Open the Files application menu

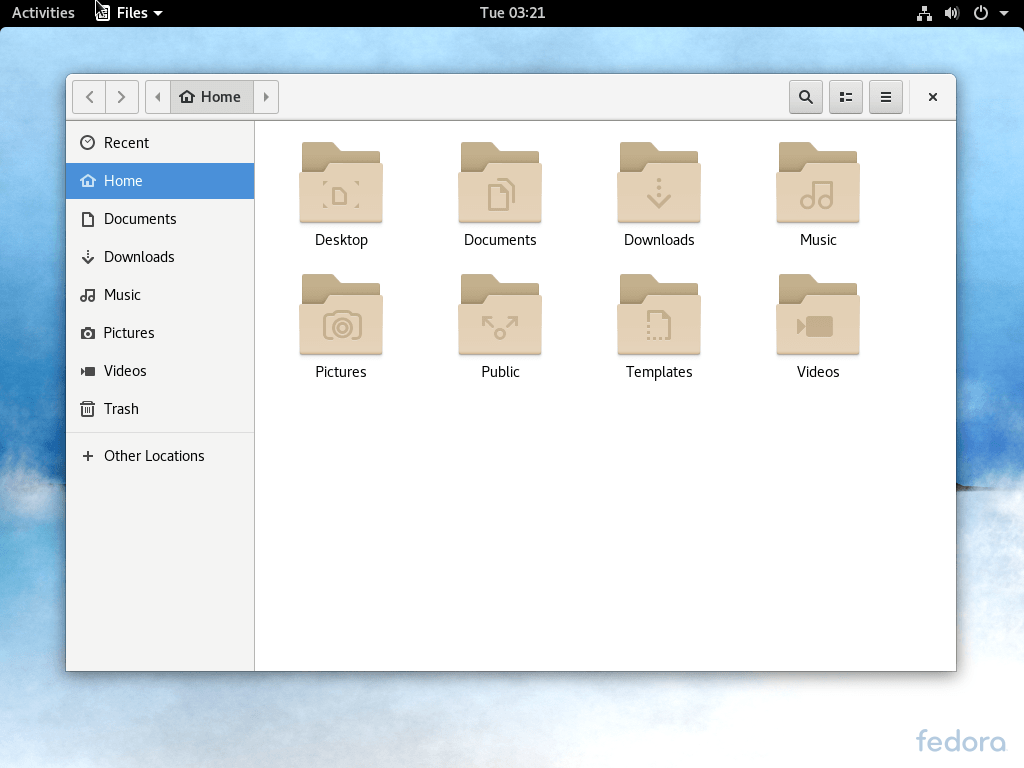[x=129, y=12]
